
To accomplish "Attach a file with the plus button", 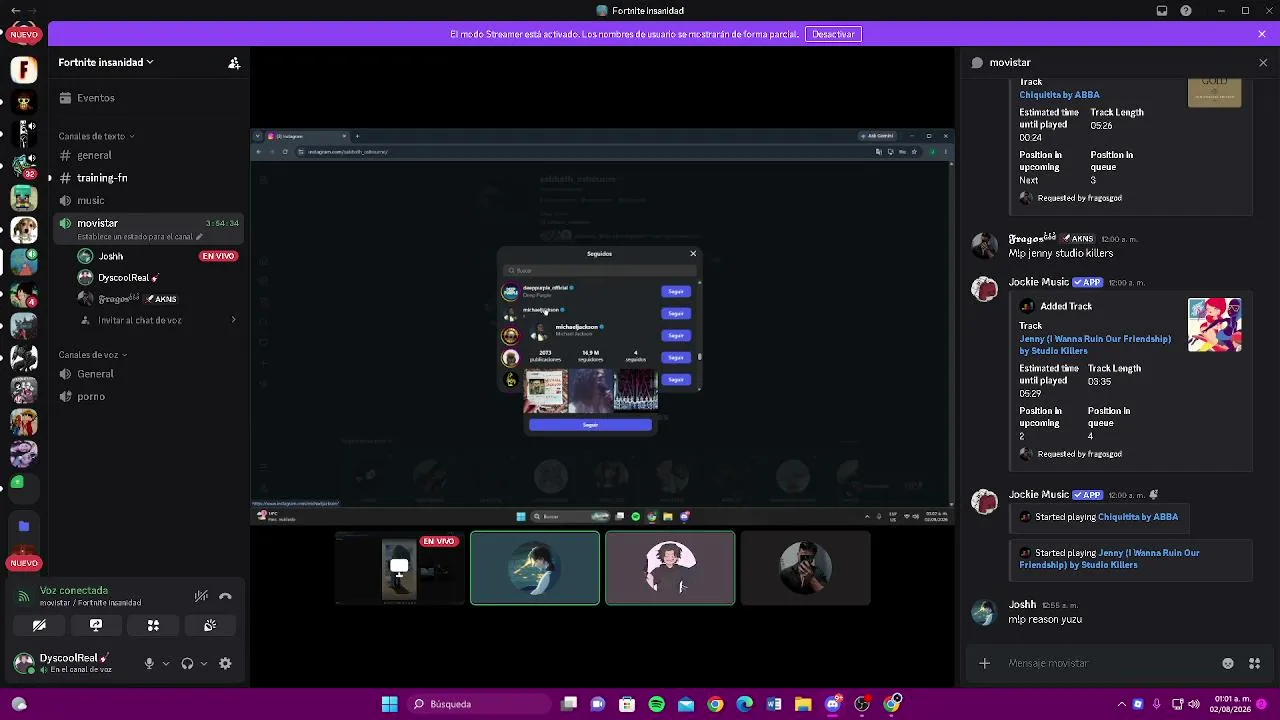I will (984, 663).
